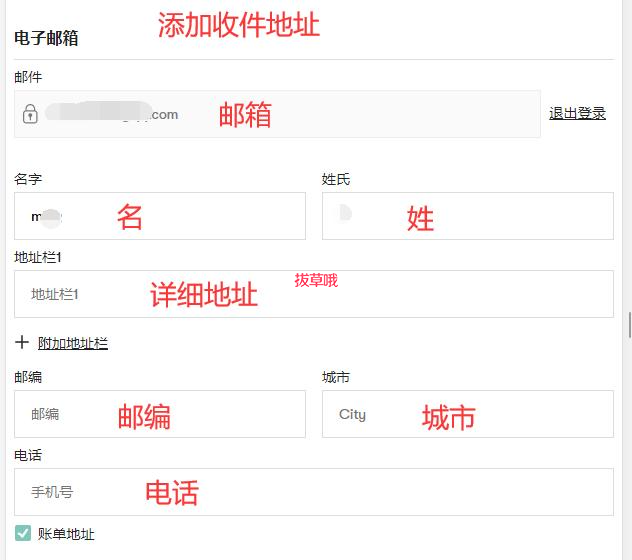
Task: Click the City input field
Action: 468,414
